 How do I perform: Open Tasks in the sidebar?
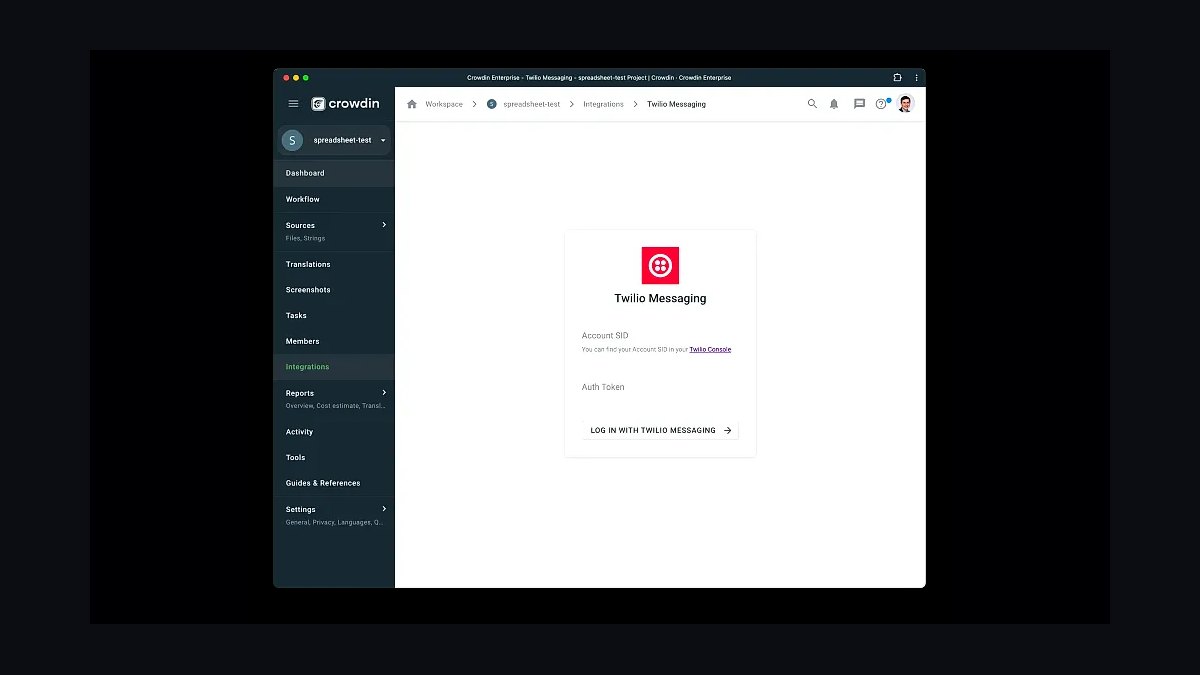(x=334, y=316)
